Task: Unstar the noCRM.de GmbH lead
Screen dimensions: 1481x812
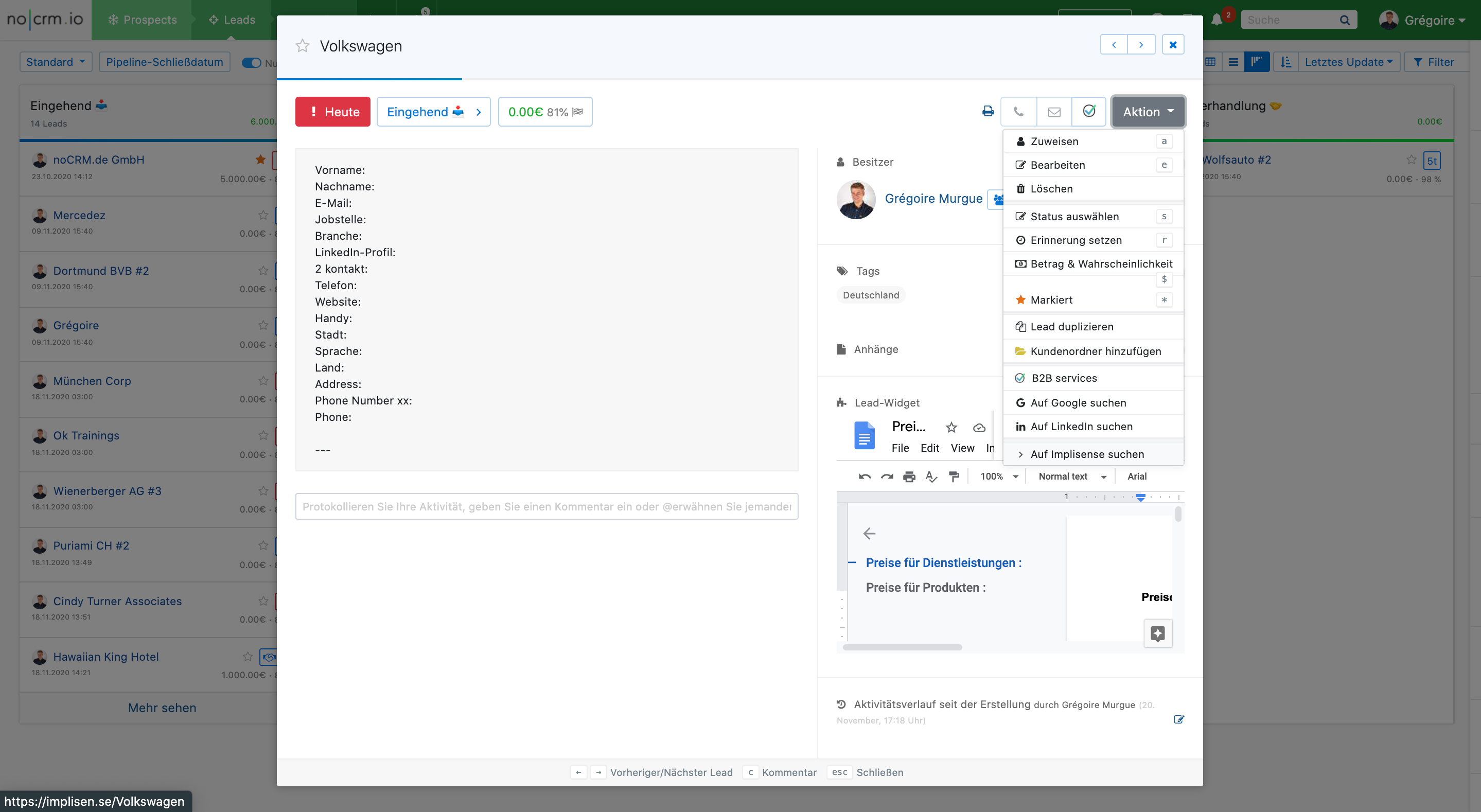Action: pyautogui.click(x=260, y=160)
